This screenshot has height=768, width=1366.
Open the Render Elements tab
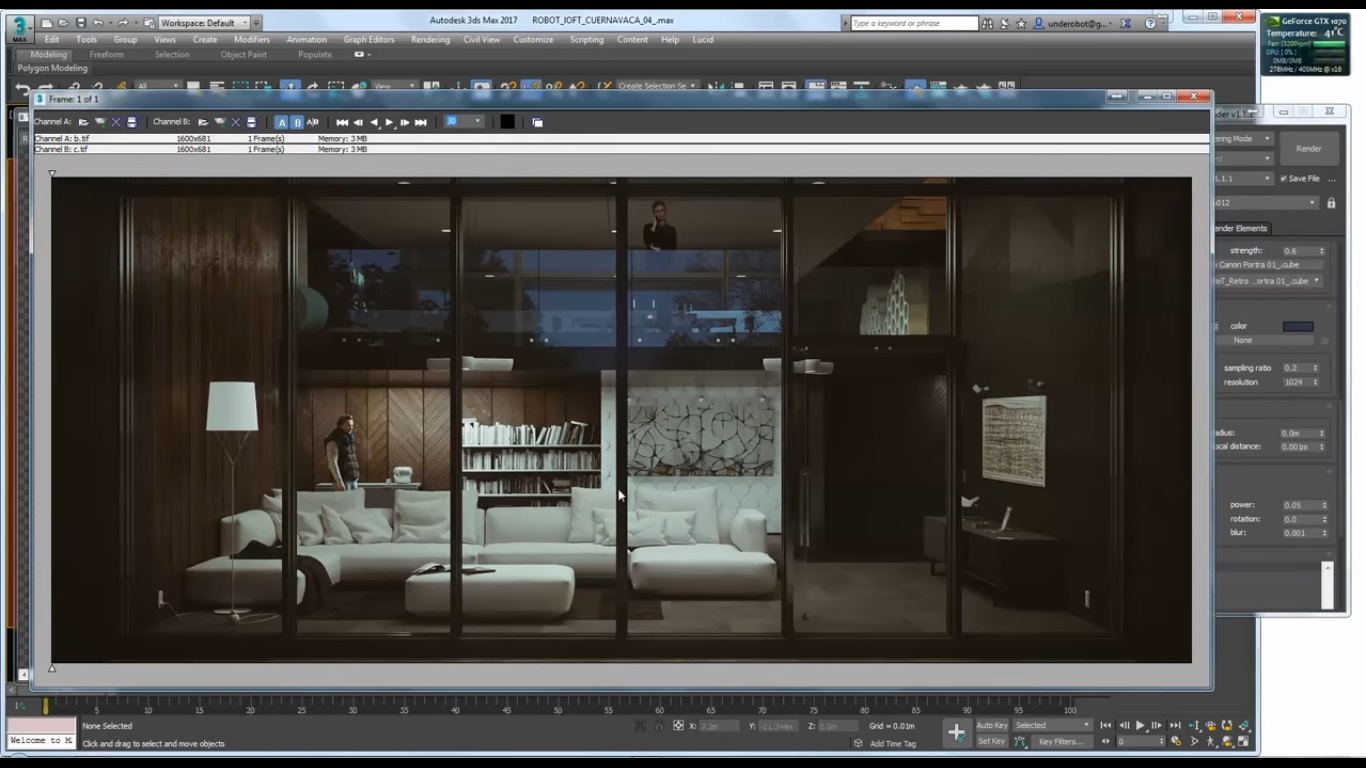[1240, 228]
